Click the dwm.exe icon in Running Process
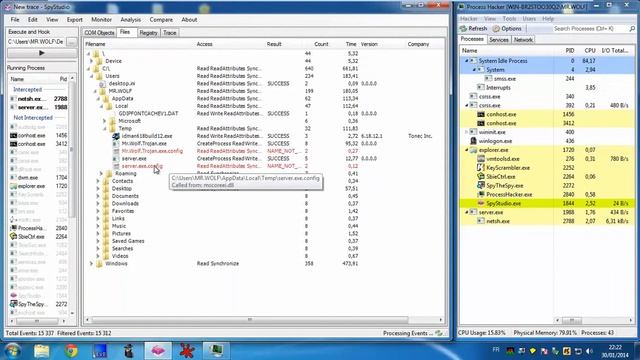The width and height of the screenshot is (640, 360). (x=13, y=178)
